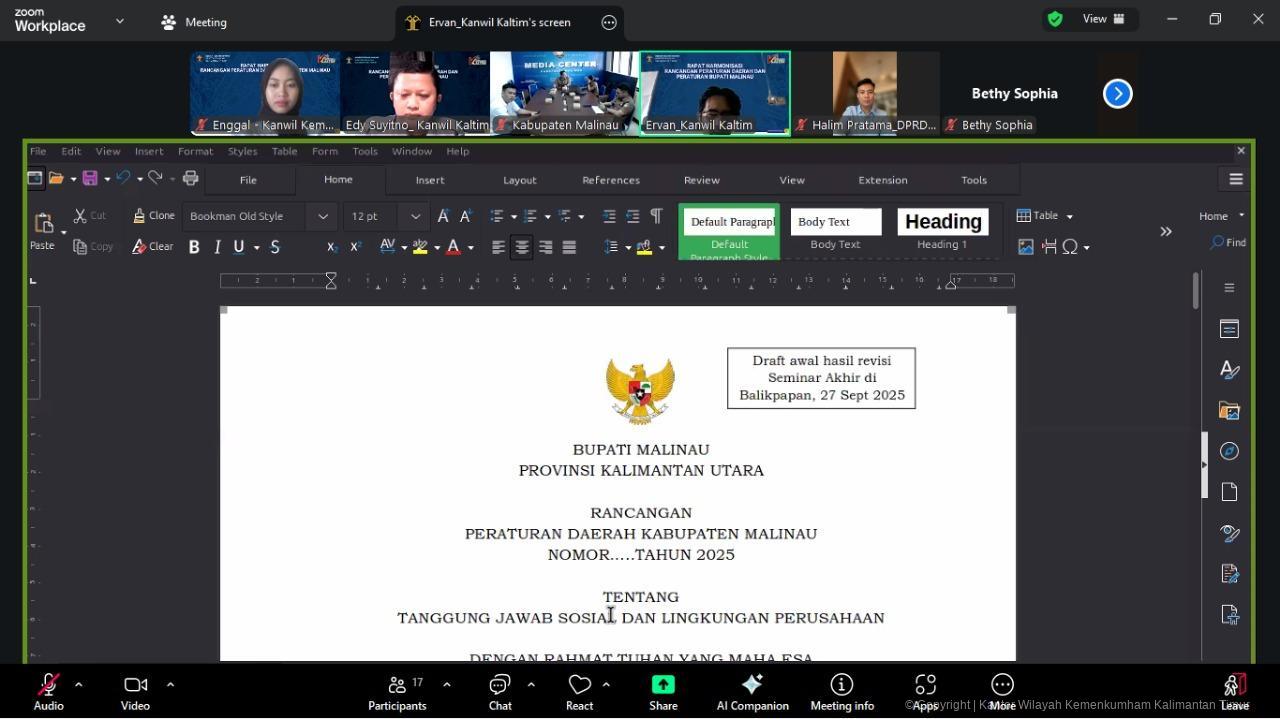Toggle strikethrough formatting

click(x=275, y=247)
